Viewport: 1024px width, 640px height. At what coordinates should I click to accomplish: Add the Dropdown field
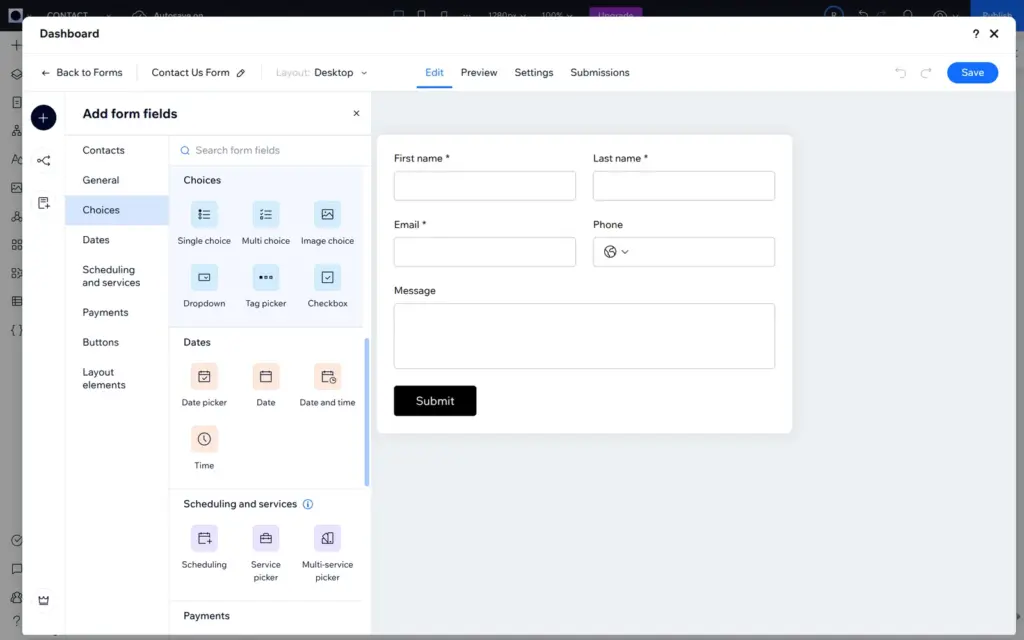click(x=204, y=286)
